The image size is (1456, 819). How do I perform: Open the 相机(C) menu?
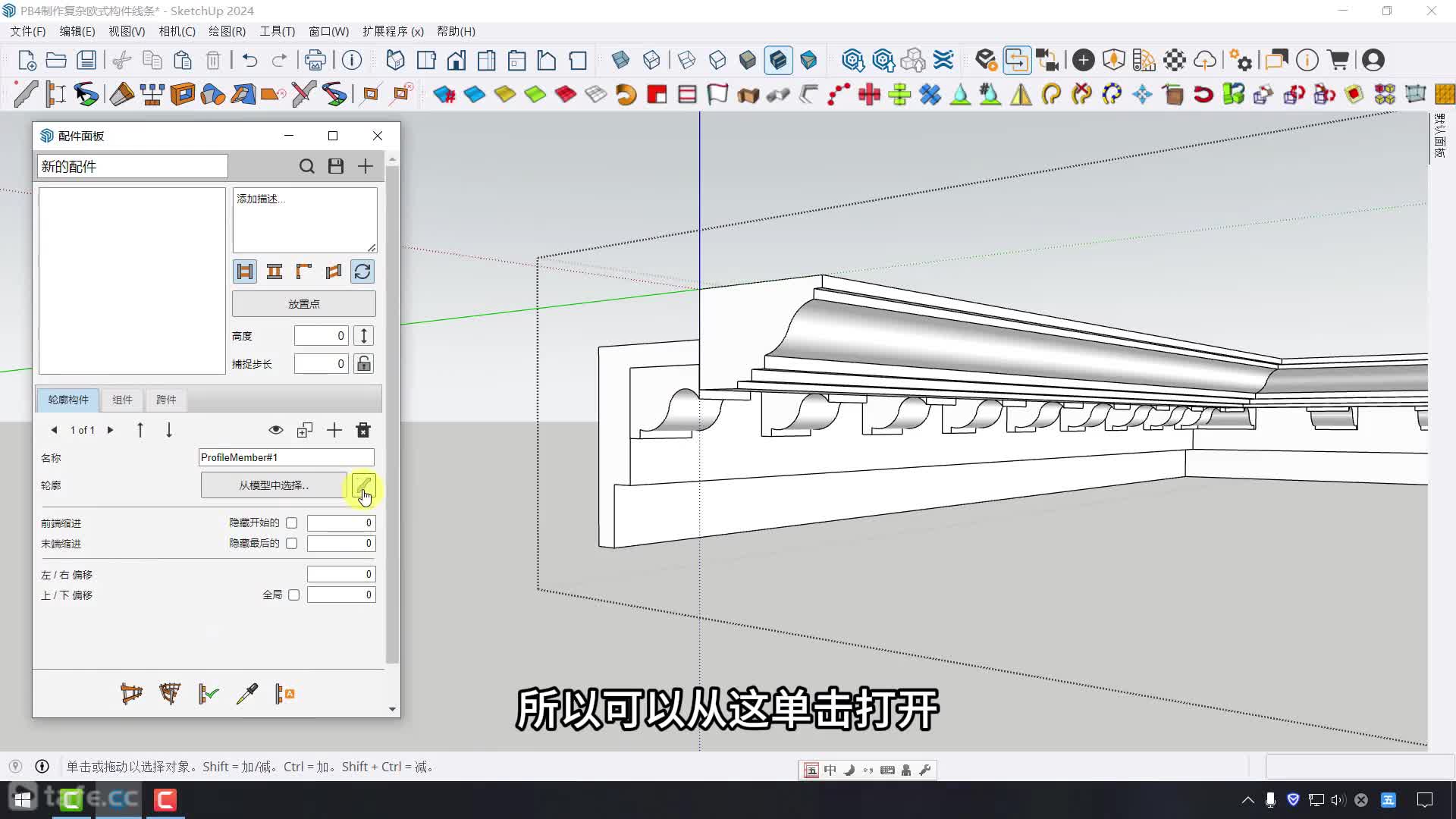[x=177, y=31]
